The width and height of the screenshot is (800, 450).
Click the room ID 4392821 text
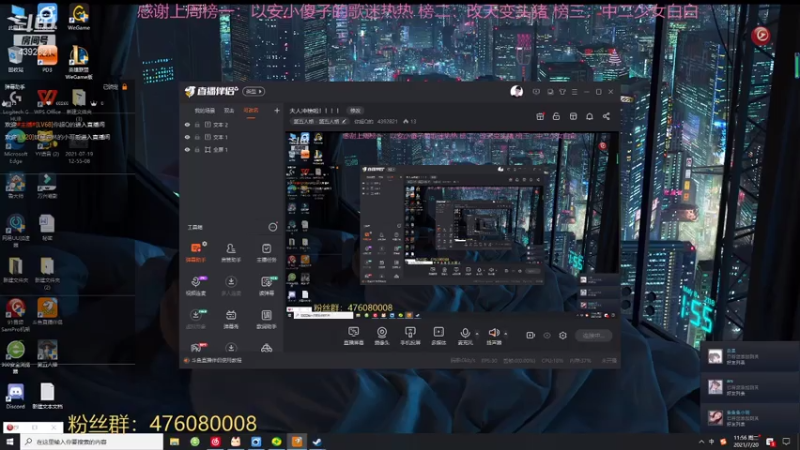click(387, 121)
